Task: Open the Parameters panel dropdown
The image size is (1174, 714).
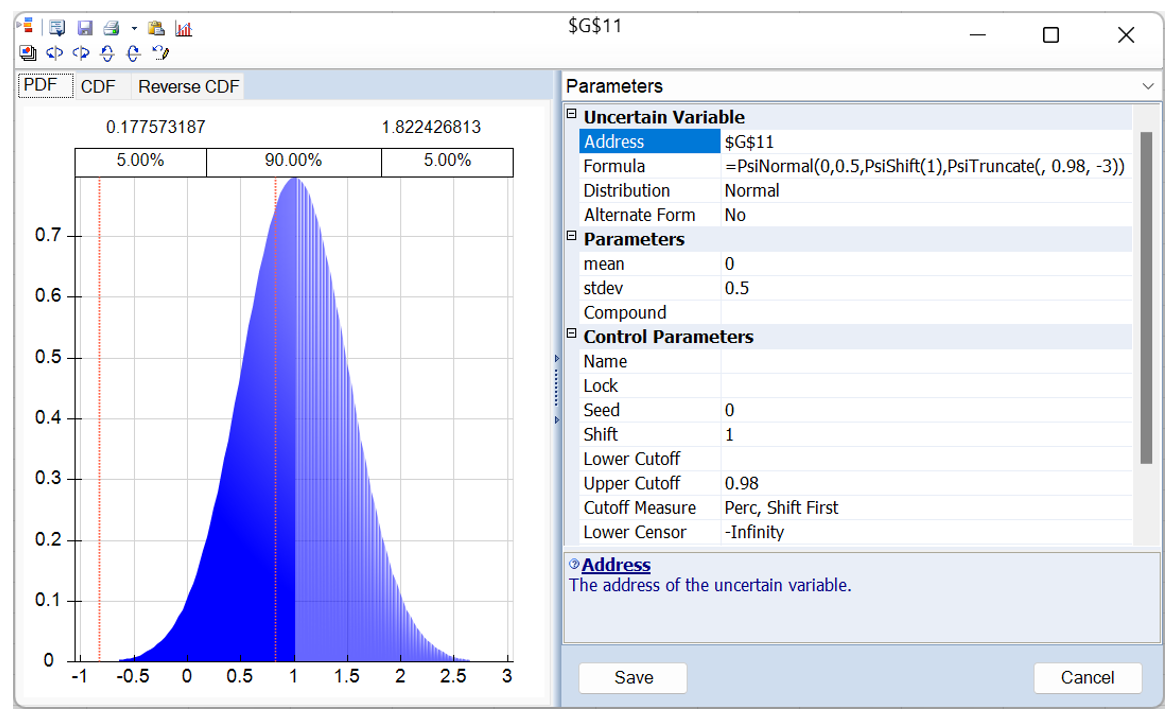Action: coord(1150,86)
